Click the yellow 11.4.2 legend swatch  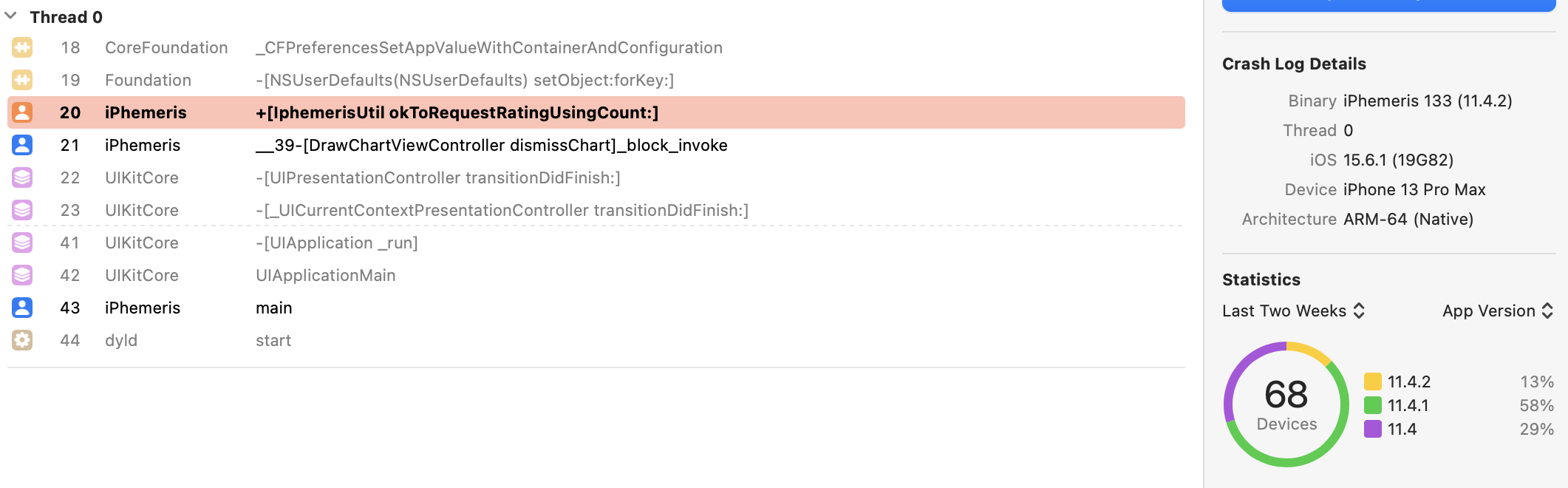pyautogui.click(x=1373, y=382)
